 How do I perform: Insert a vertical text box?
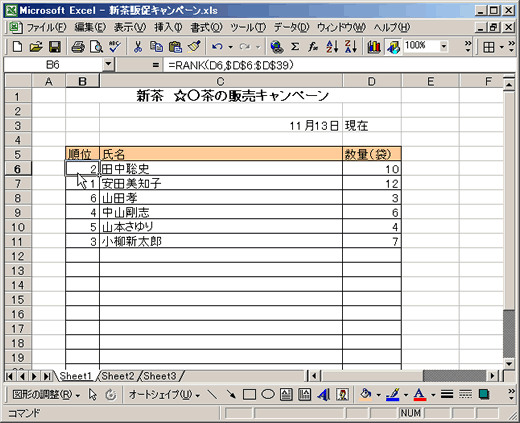coord(305,395)
